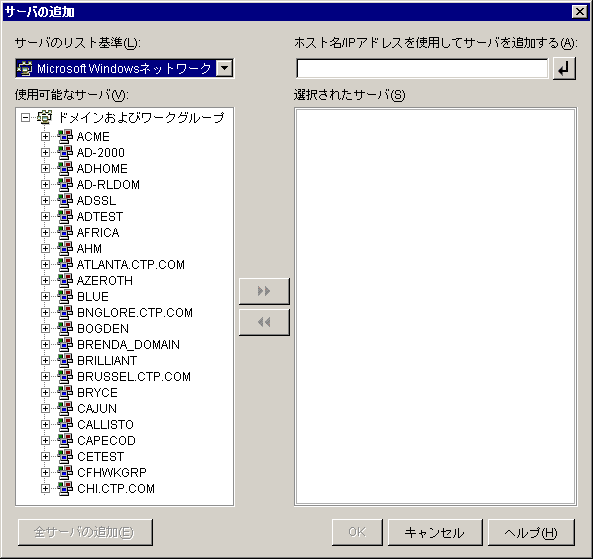Viewport: 593px width, 559px height.
Task: Click the AFRICA domain icon
Action: click(65, 232)
